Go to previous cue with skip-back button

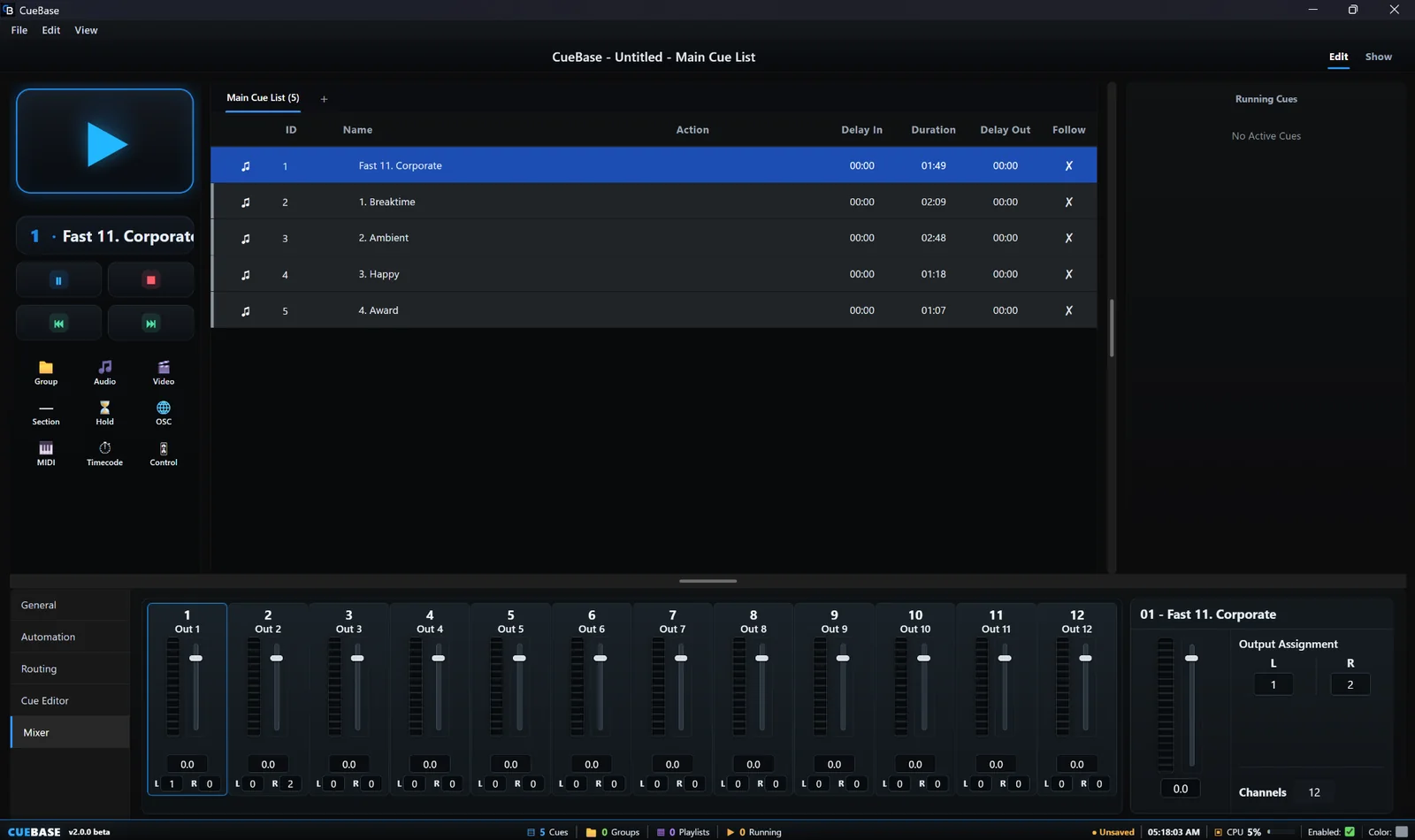58,324
